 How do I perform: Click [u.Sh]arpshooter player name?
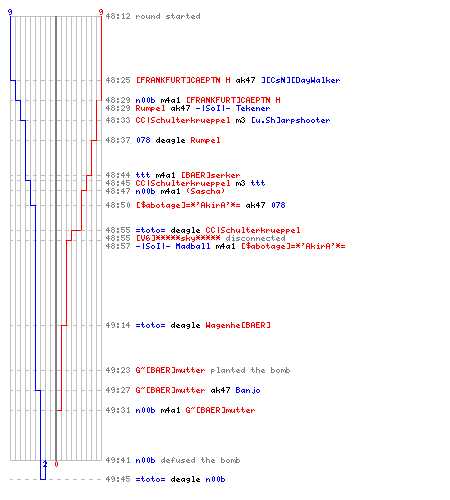290,120
